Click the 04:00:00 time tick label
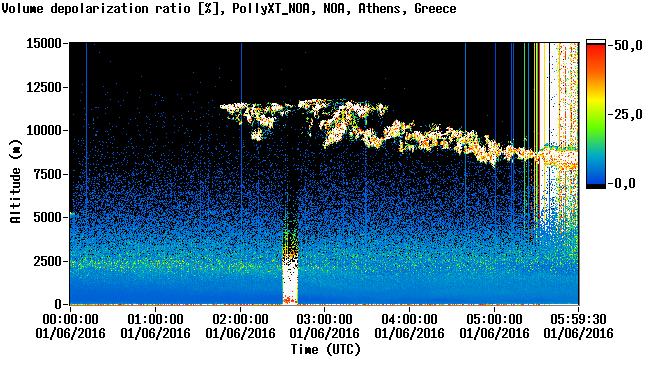The width and height of the screenshot is (665, 389). point(409,319)
